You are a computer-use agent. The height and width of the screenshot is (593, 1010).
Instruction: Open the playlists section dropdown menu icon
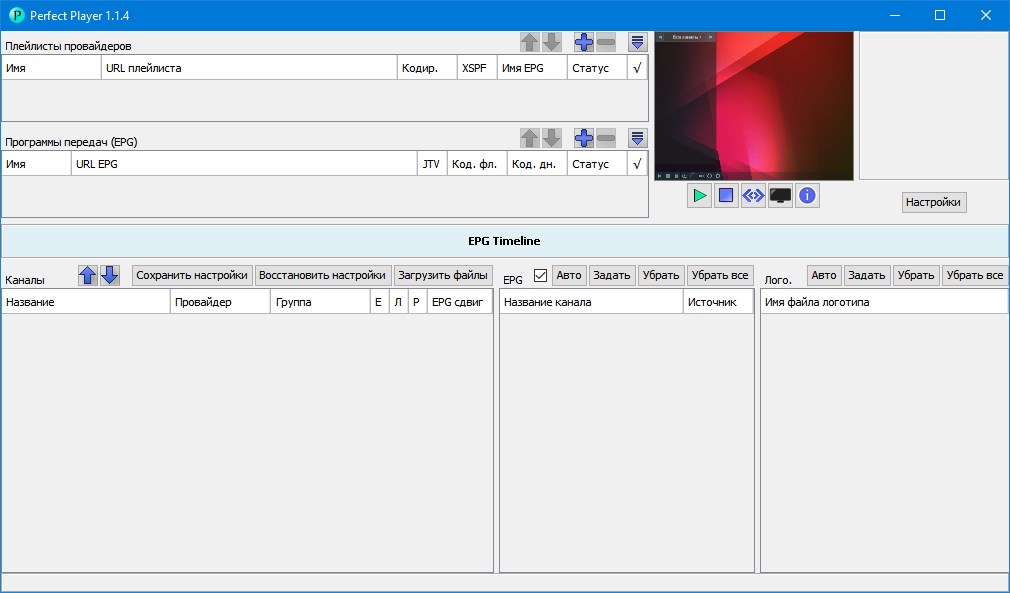pos(637,42)
